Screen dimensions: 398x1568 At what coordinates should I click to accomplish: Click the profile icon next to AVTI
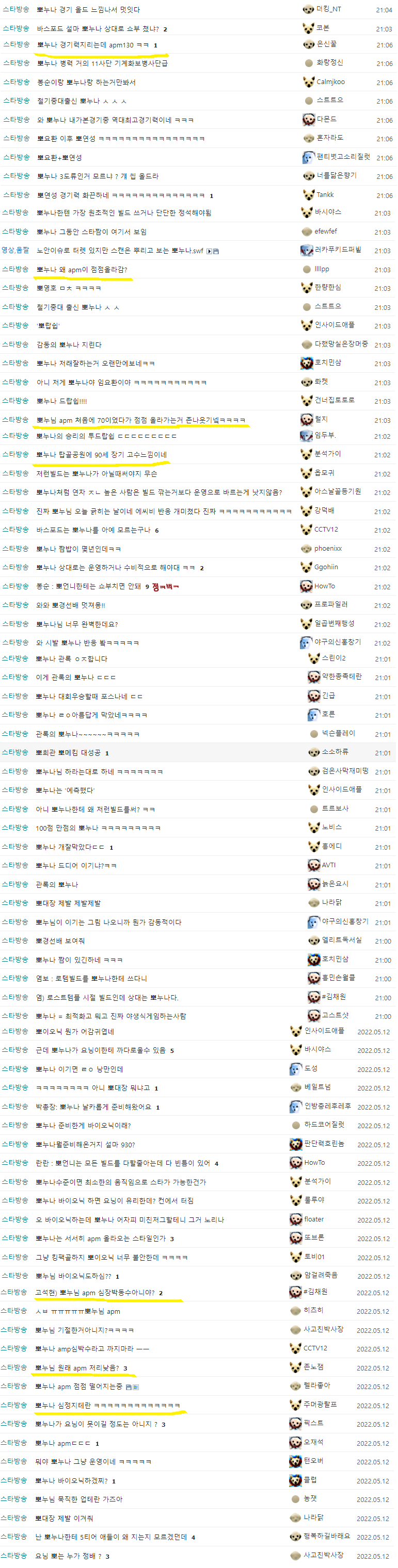(x=314, y=865)
